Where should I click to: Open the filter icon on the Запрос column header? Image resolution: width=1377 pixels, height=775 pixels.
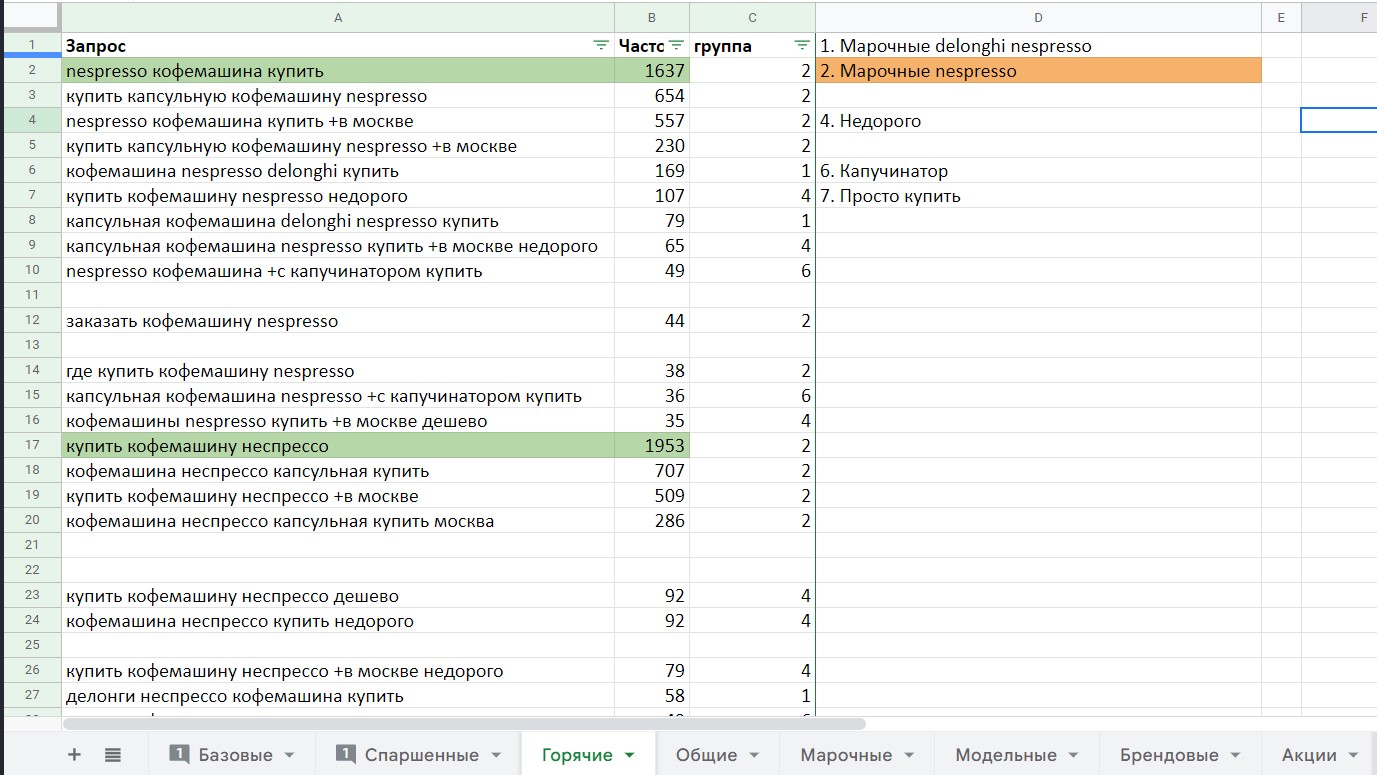pyautogui.click(x=600, y=45)
